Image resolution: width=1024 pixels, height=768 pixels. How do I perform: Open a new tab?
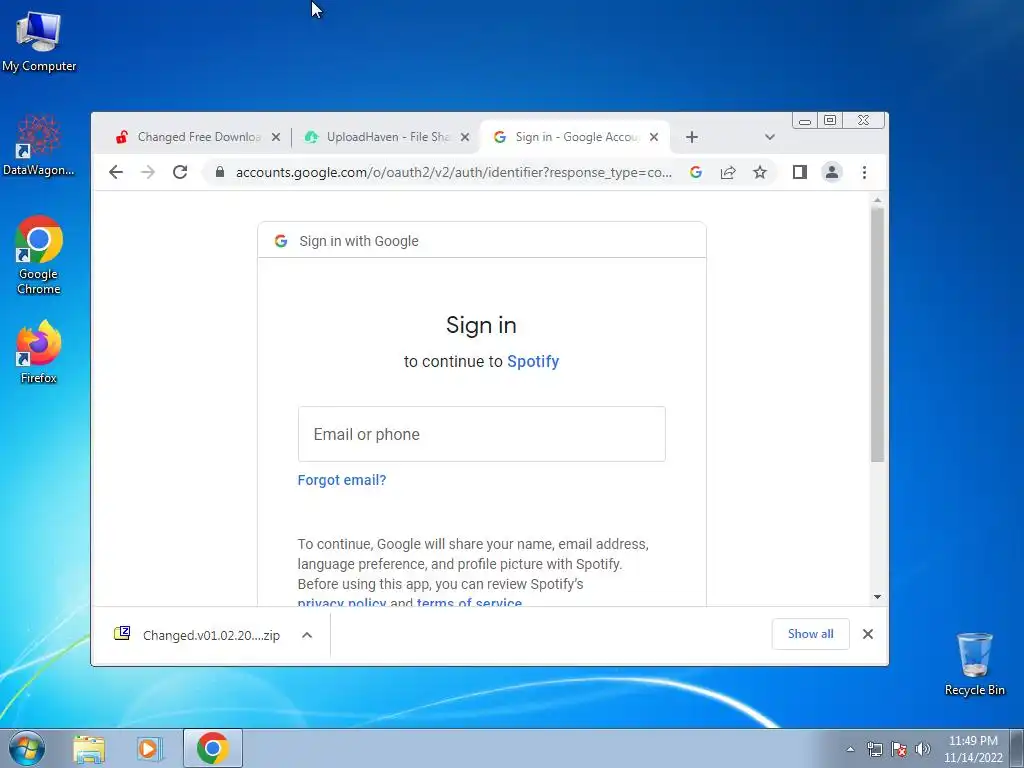pyautogui.click(x=692, y=137)
